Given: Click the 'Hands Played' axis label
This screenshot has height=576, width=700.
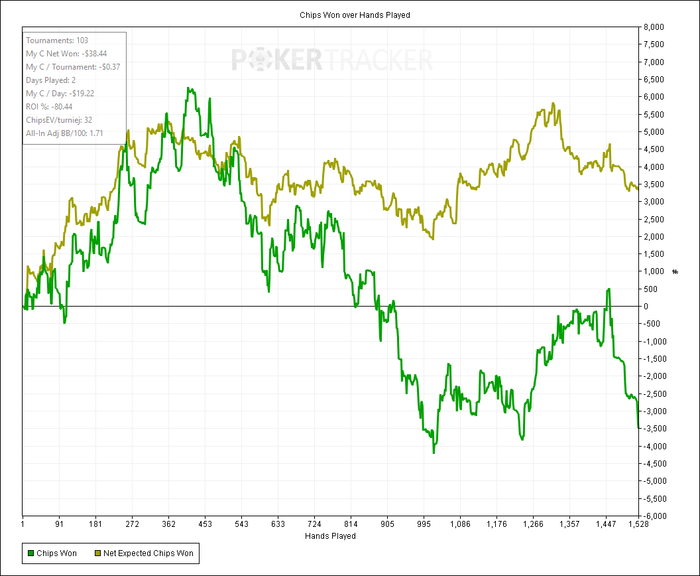Looking at the screenshot, I should (330, 536).
